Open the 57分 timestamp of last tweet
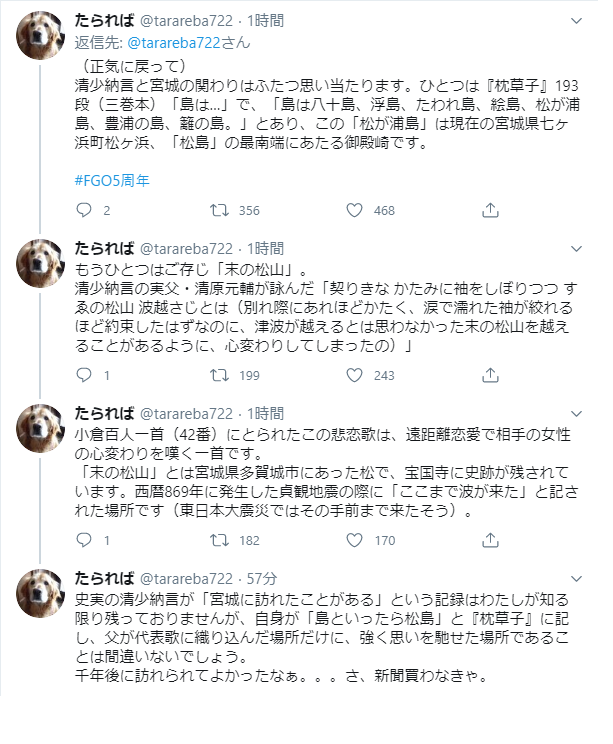613x744 pixels. tap(261, 578)
